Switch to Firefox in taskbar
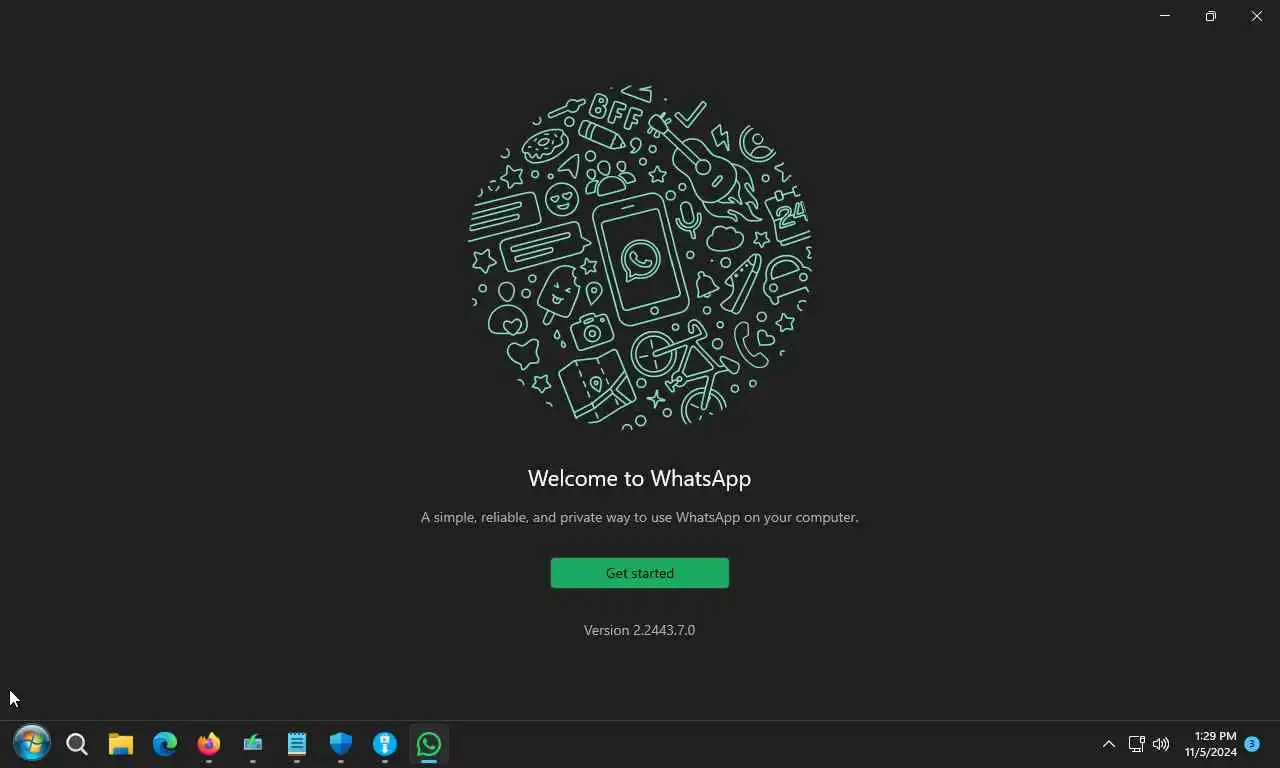 pyautogui.click(x=209, y=744)
